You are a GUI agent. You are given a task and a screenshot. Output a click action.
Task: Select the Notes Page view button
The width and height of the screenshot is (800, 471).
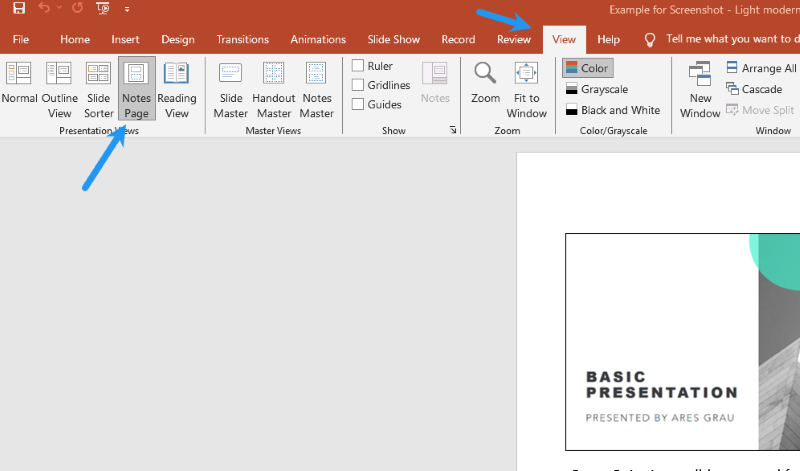[137, 89]
